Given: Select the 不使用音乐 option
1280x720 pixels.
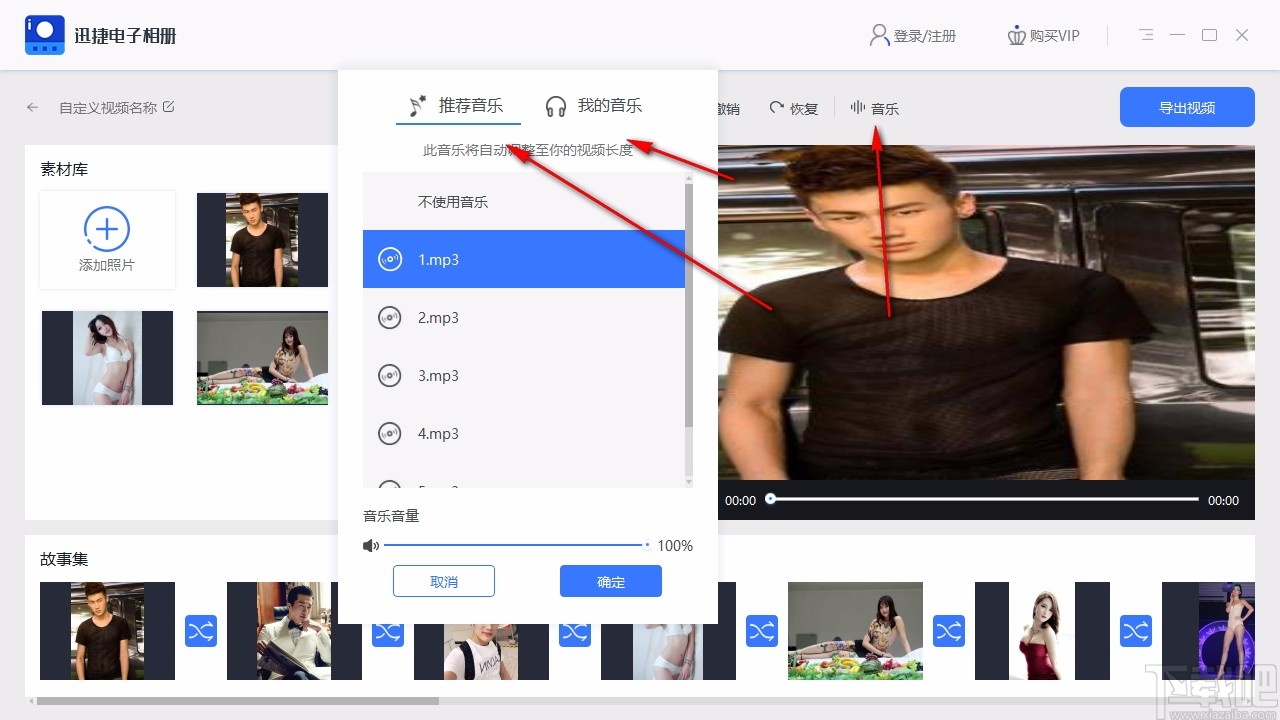Looking at the screenshot, I should [x=523, y=202].
